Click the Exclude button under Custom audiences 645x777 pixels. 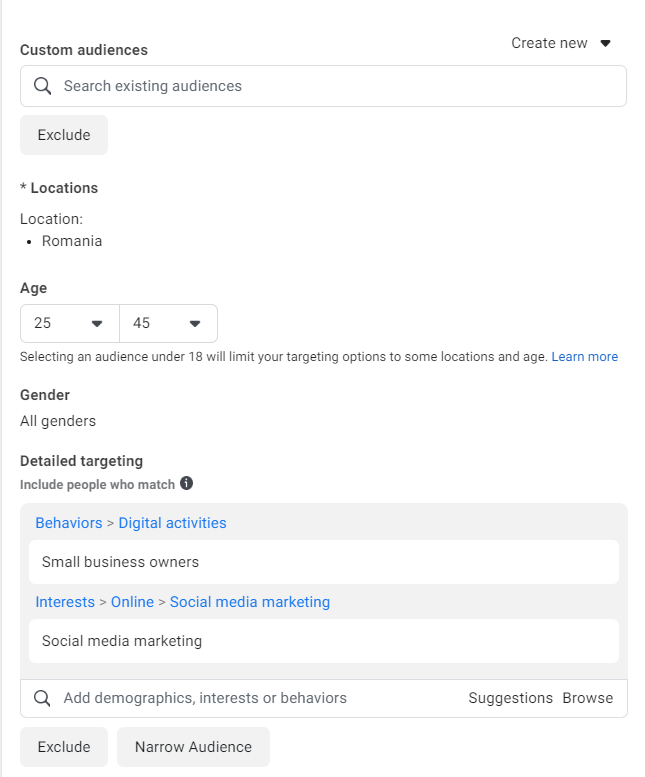64,135
